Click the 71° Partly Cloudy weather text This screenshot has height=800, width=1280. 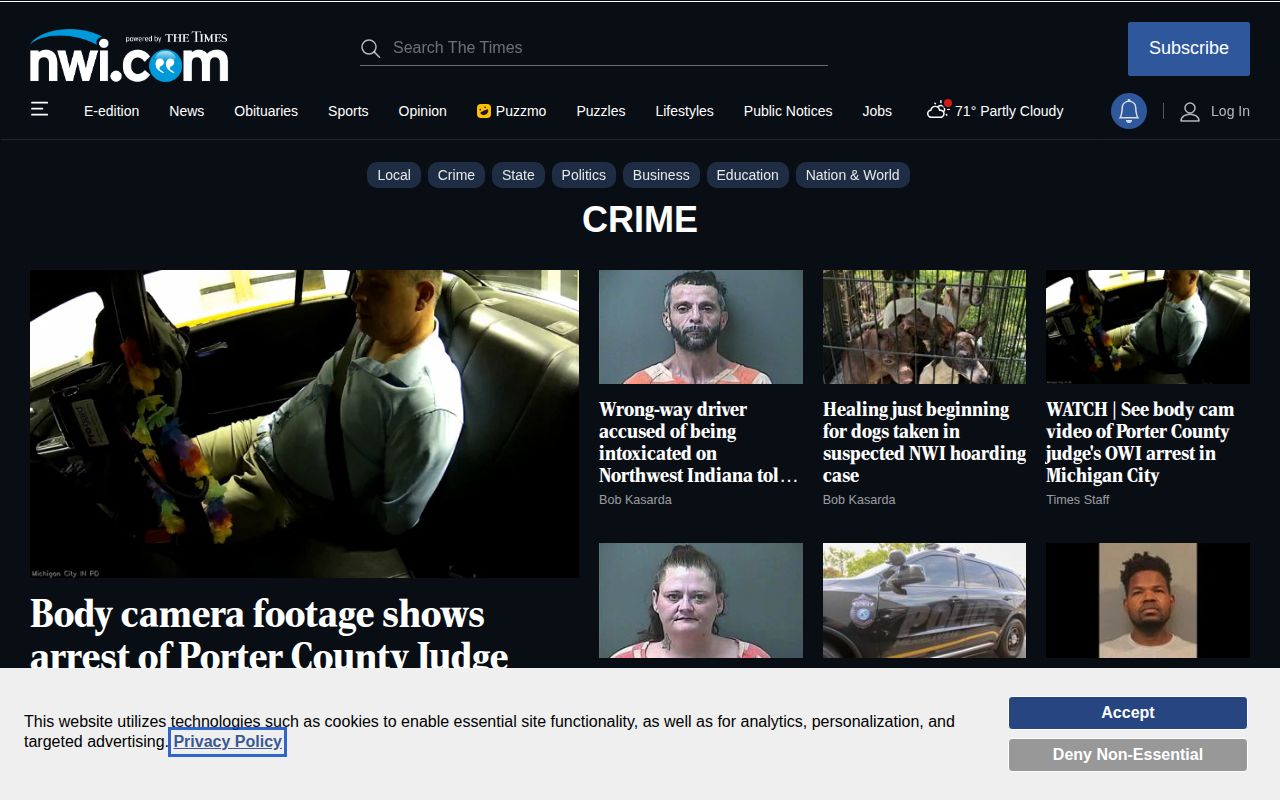(1009, 111)
